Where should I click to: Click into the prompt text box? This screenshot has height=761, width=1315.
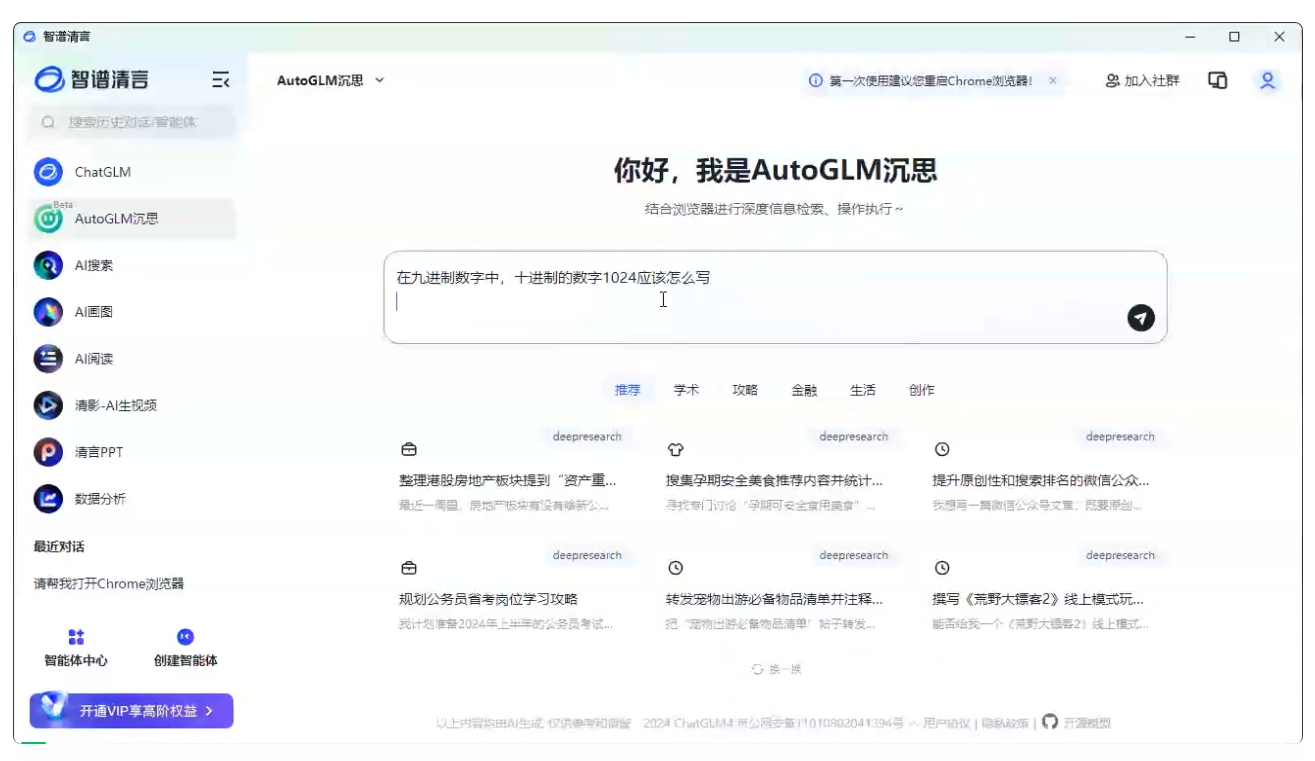point(775,297)
